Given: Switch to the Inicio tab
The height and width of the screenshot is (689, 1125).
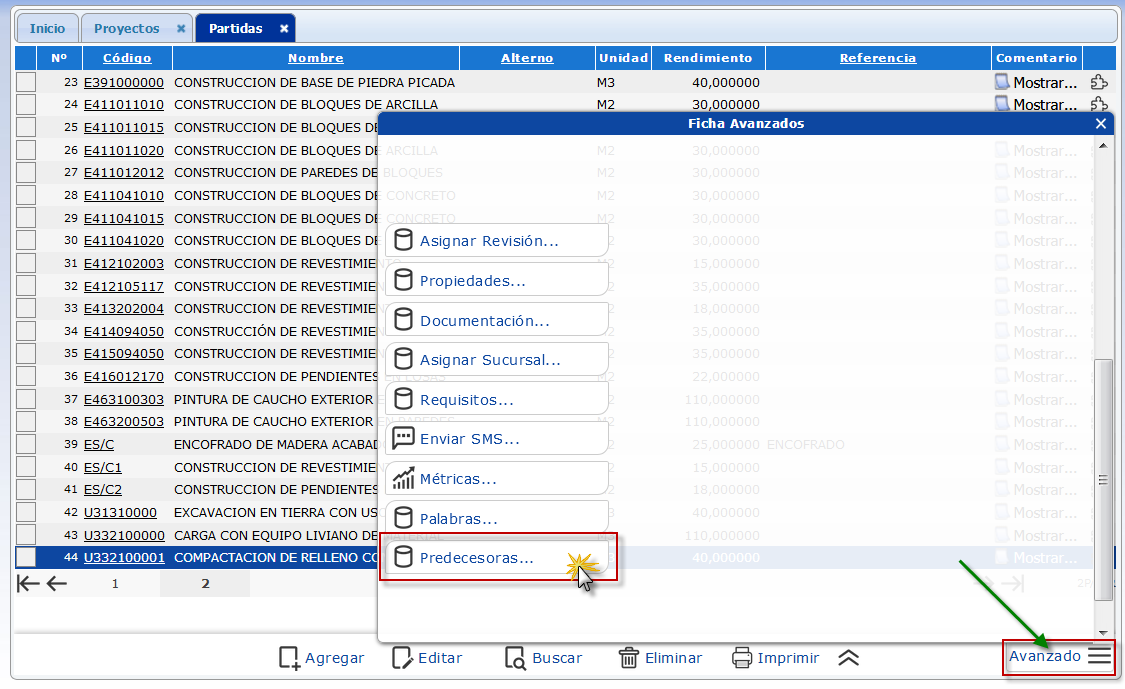Looking at the screenshot, I should pyautogui.click(x=47, y=29).
